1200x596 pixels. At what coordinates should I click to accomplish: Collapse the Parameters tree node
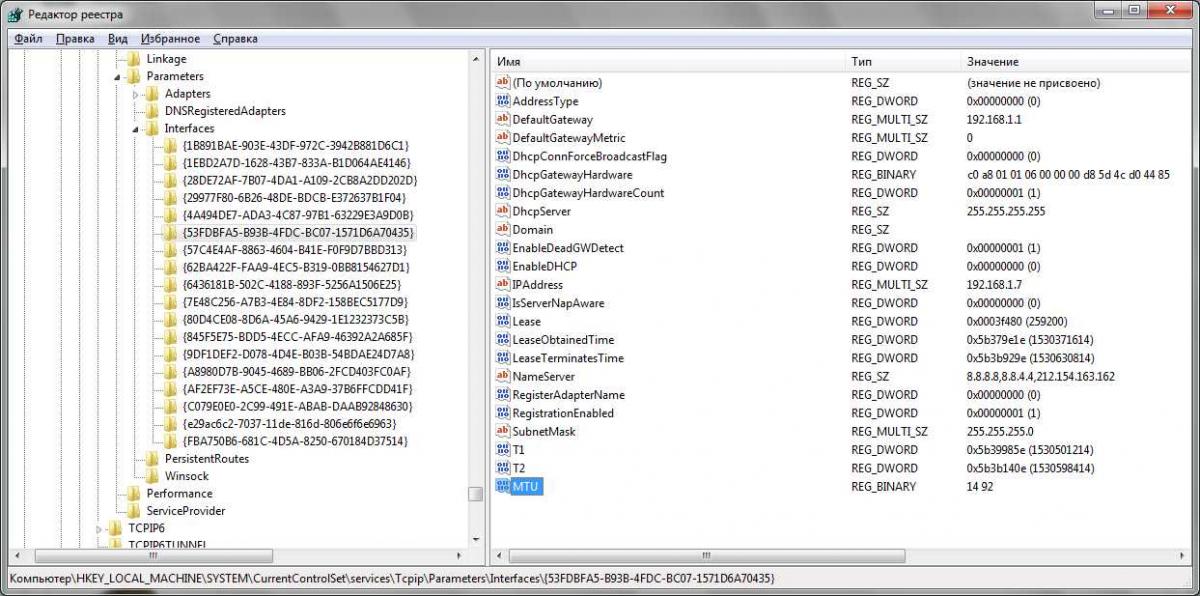tap(117, 77)
